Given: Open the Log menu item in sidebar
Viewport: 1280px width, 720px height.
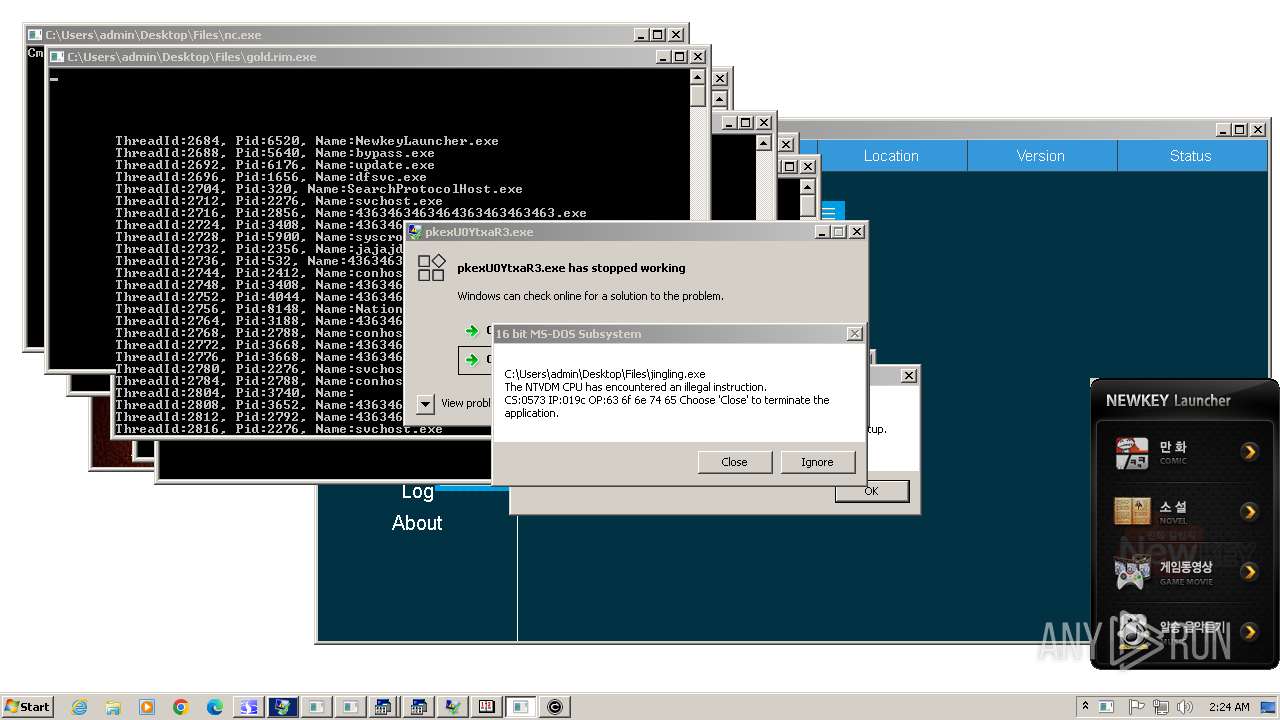Looking at the screenshot, I should tap(417, 491).
